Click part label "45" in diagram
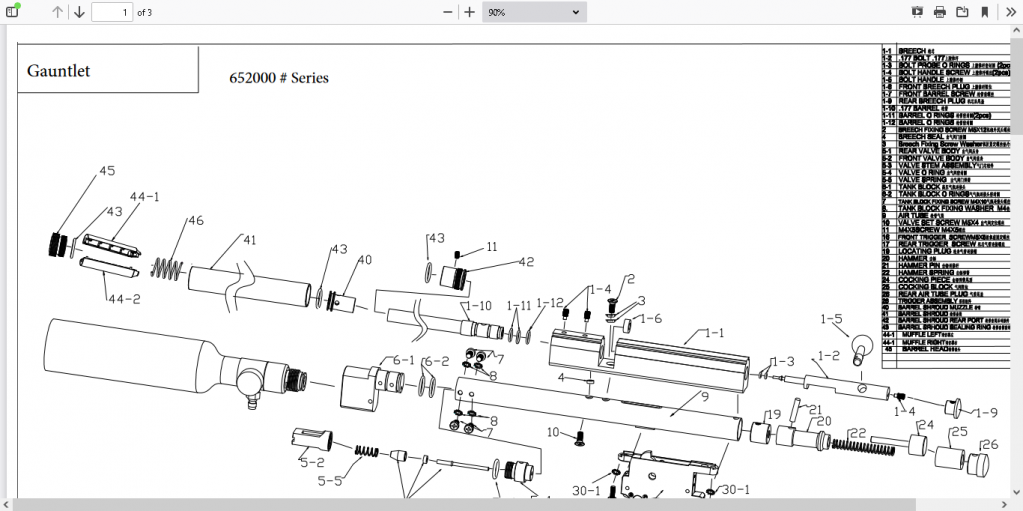Image resolution: width=1023 pixels, height=511 pixels. [x=107, y=170]
